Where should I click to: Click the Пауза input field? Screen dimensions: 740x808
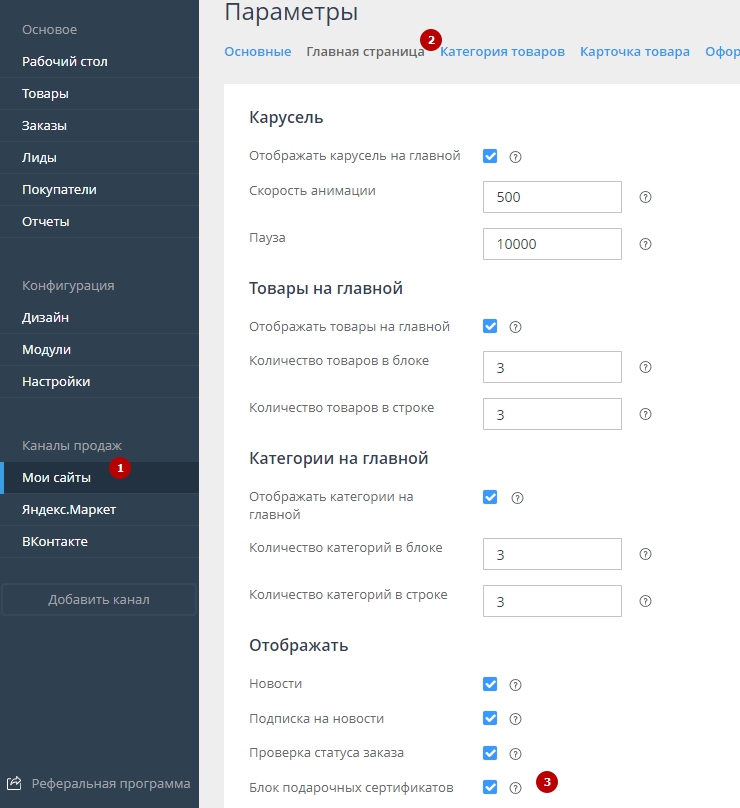click(552, 244)
